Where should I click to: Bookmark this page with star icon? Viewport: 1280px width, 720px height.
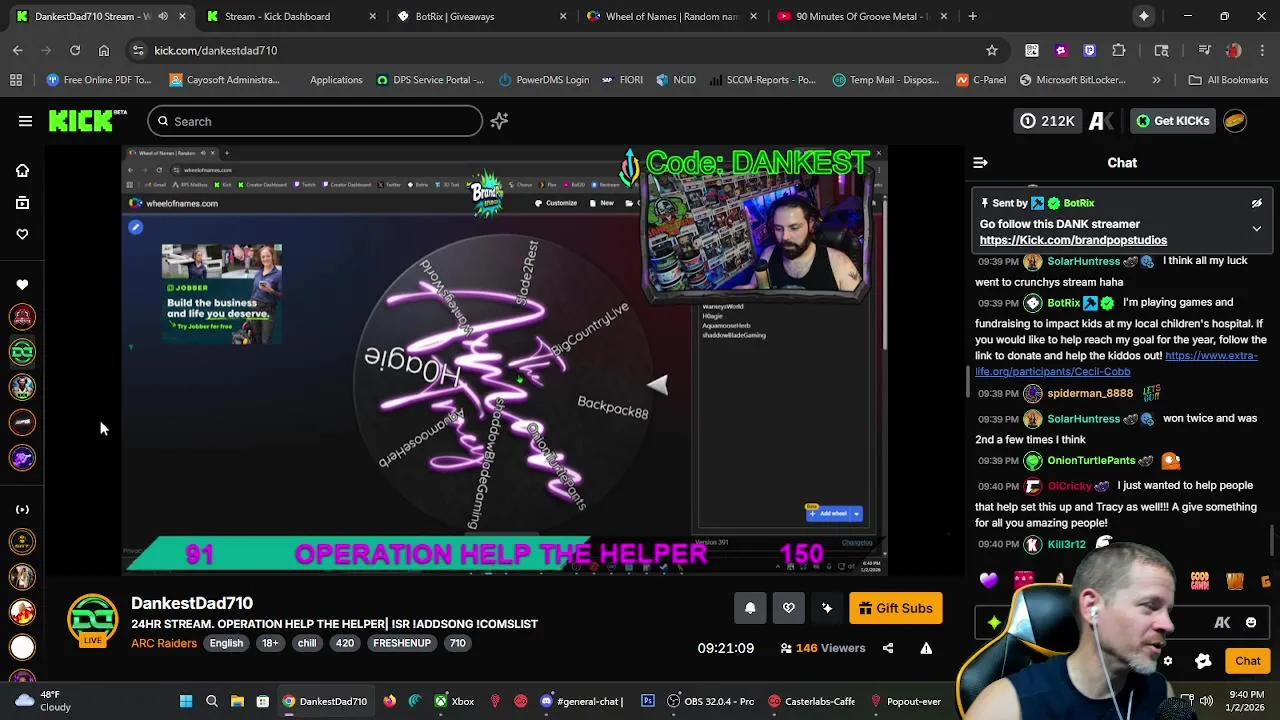[992, 50]
